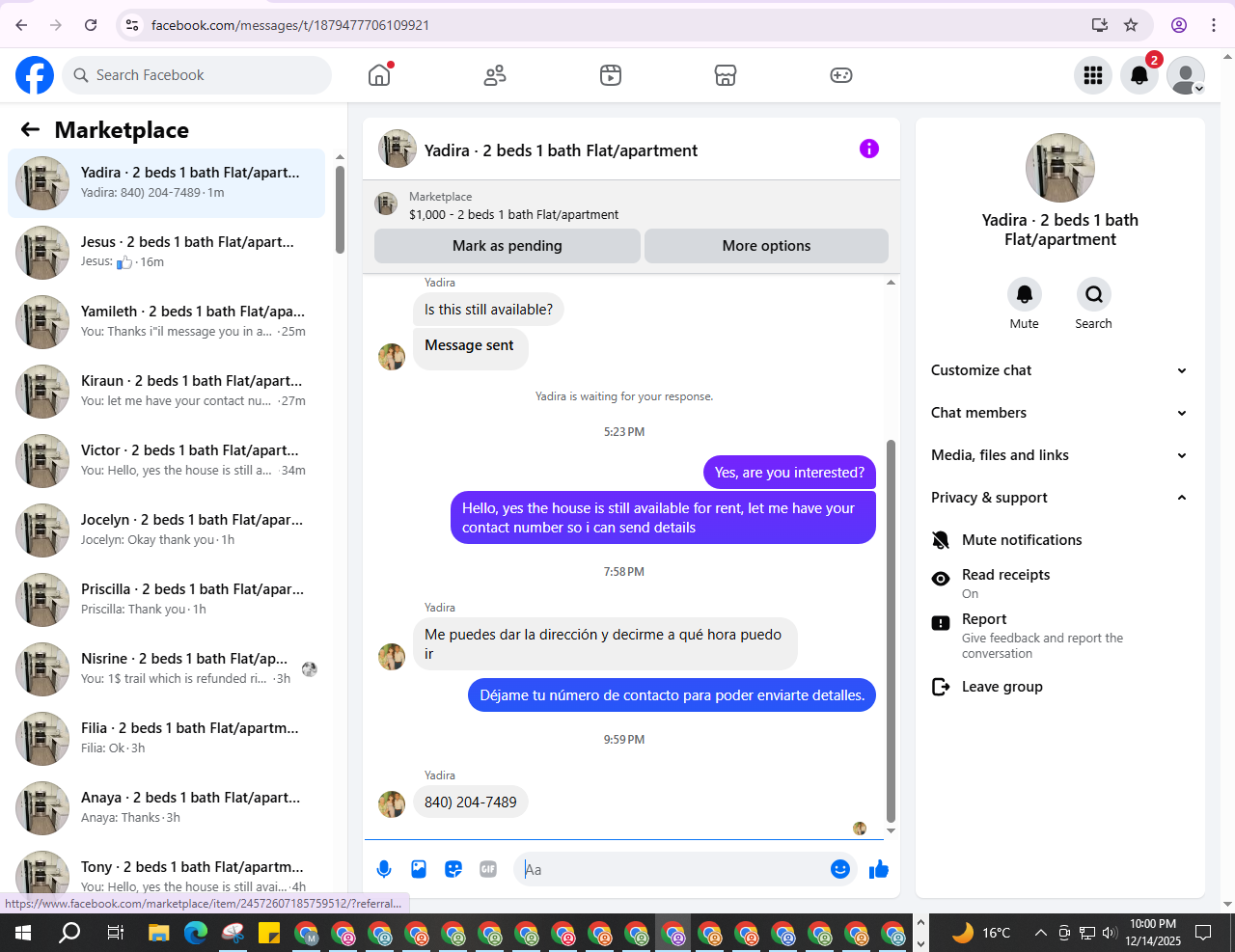Open the Friends icon in top navigation
Screen dimensions: 1235x952
pyautogui.click(x=495, y=75)
